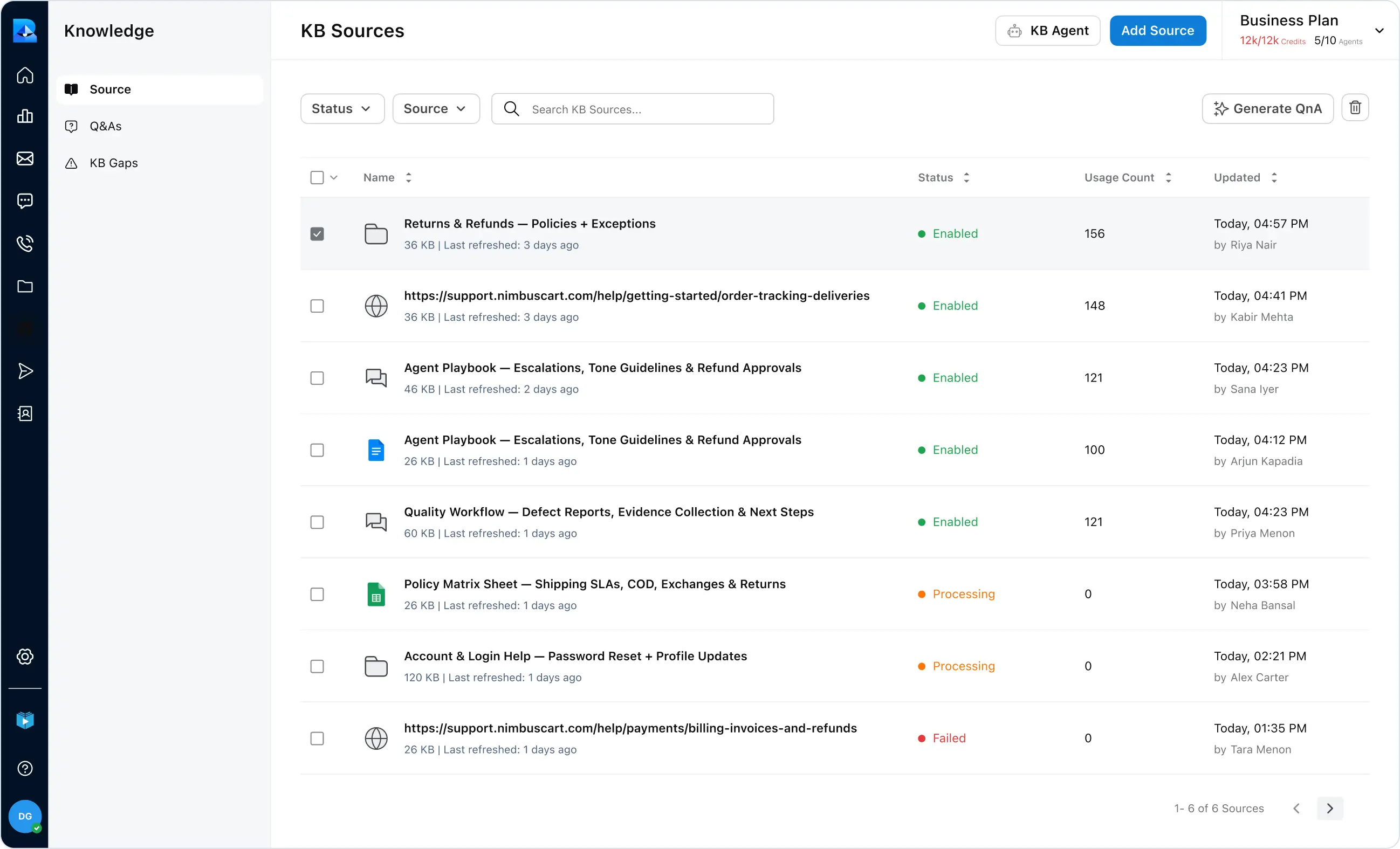The width and height of the screenshot is (1400, 849).
Task: Open the email inbox envelope icon
Action: [25, 158]
